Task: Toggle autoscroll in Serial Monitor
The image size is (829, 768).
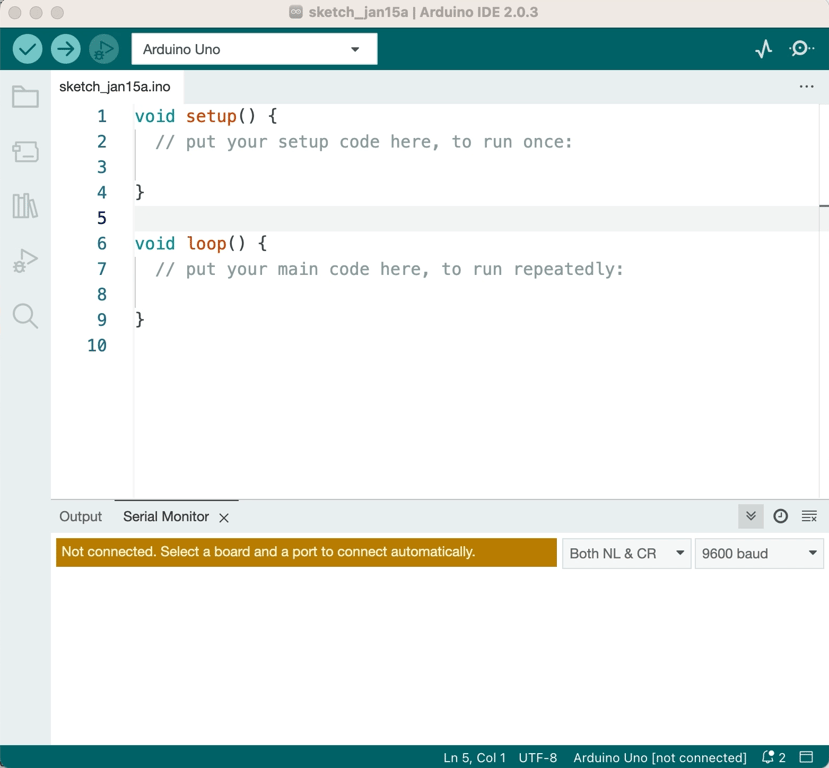Action: point(751,516)
